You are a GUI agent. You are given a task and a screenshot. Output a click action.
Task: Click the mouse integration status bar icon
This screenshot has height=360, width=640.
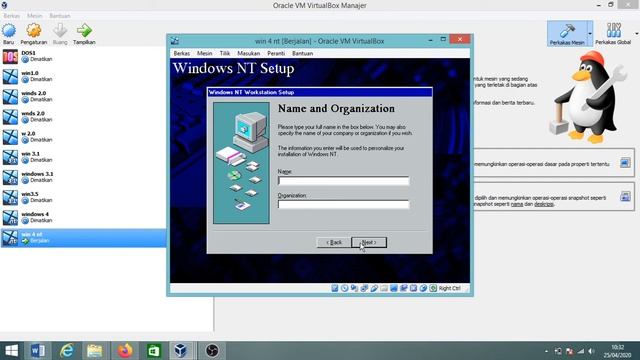point(423,288)
